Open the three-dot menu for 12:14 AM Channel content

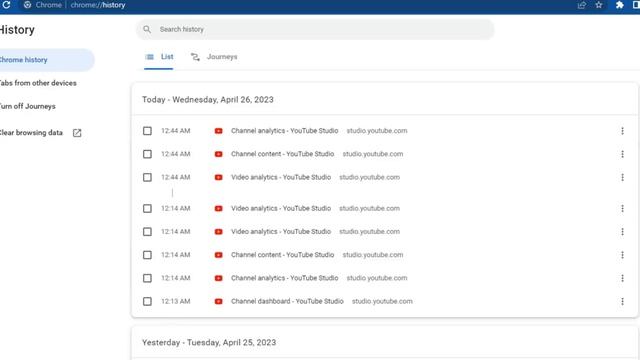click(x=622, y=255)
